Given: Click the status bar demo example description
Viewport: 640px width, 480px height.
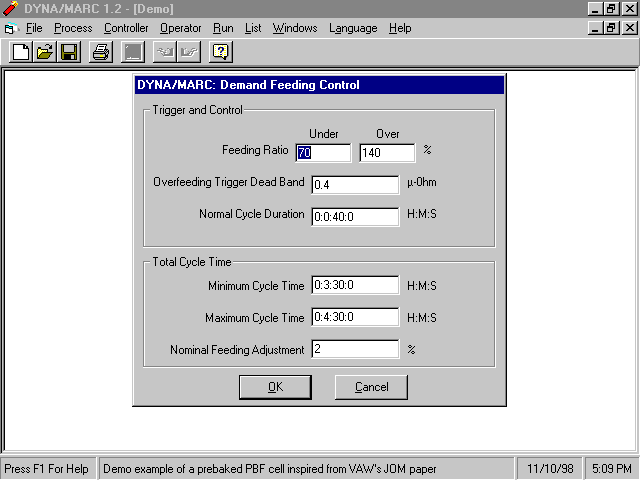Looking at the screenshot, I should (270, 469).
